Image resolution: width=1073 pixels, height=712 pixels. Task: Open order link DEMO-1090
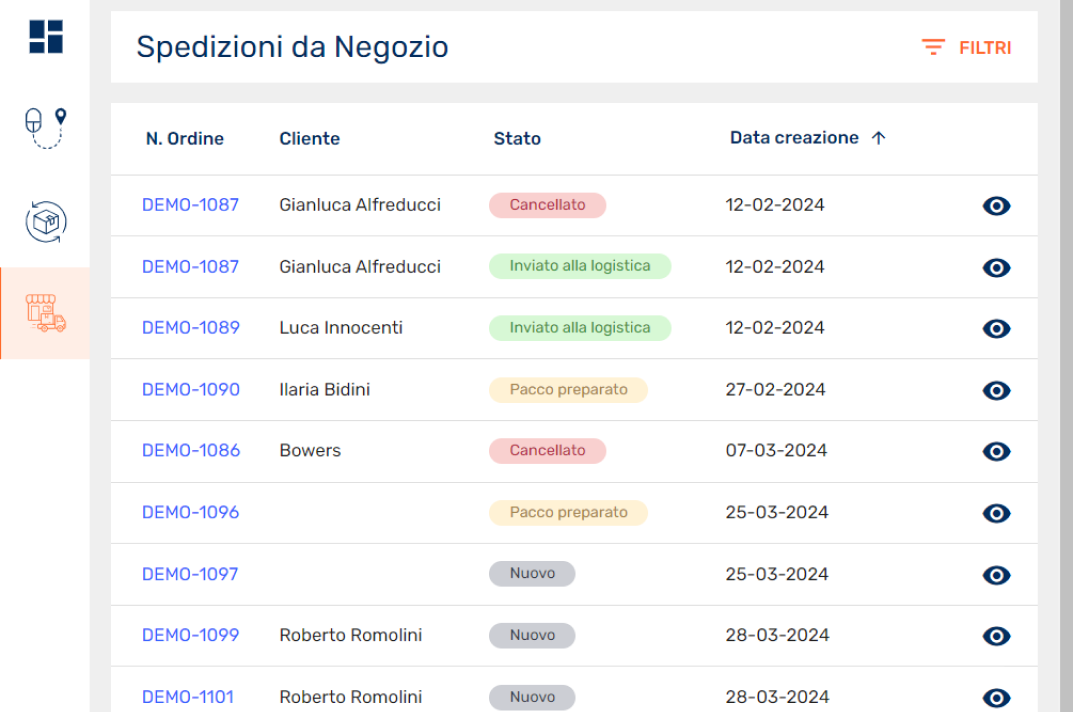[x=191, y=389]
